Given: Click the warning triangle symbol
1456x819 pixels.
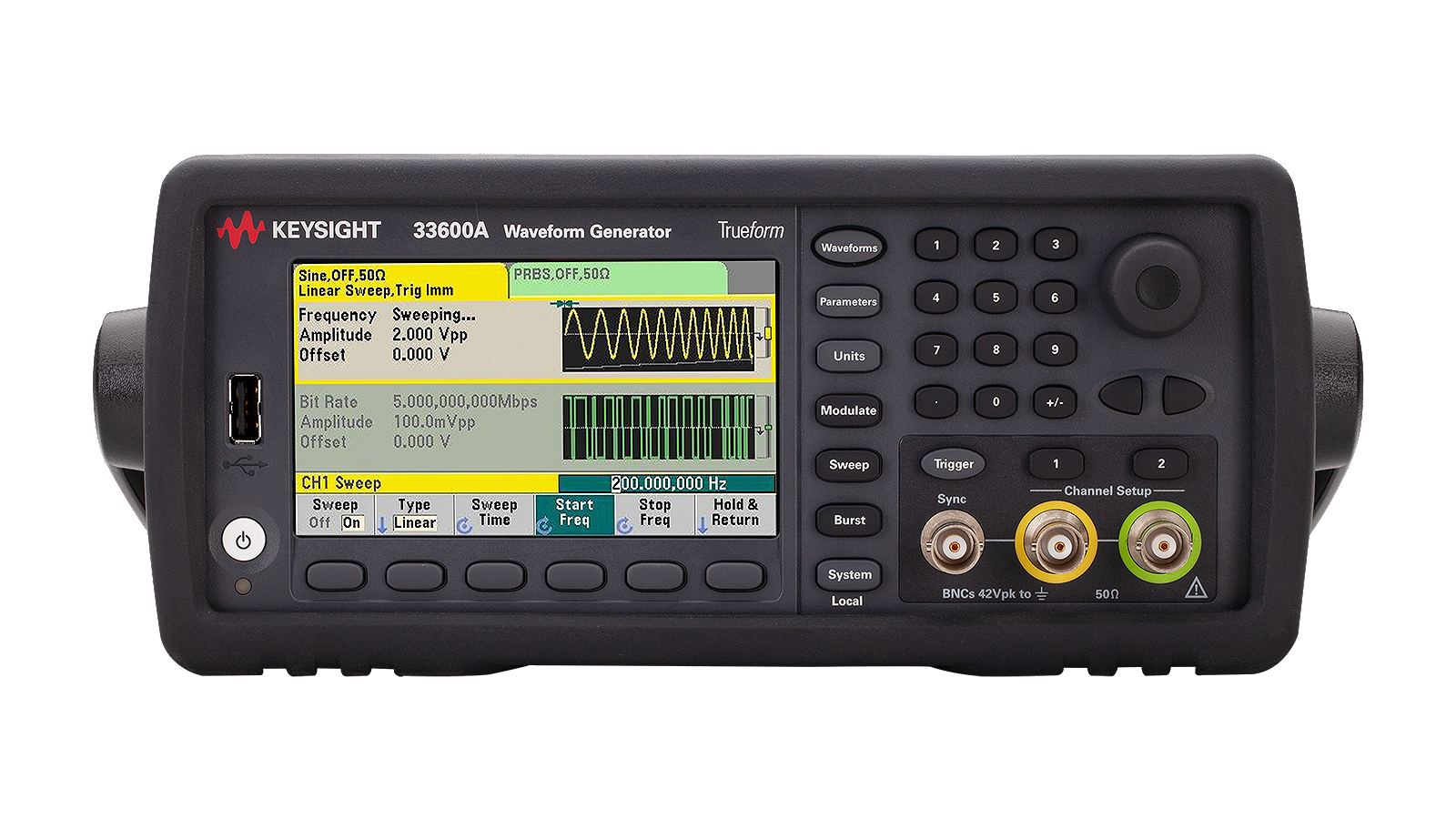Looking at the screenshot, I should pos(1196,589).
